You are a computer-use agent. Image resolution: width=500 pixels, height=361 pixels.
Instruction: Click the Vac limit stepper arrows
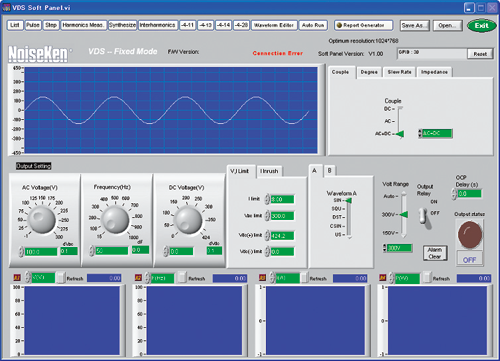point(267,216)
